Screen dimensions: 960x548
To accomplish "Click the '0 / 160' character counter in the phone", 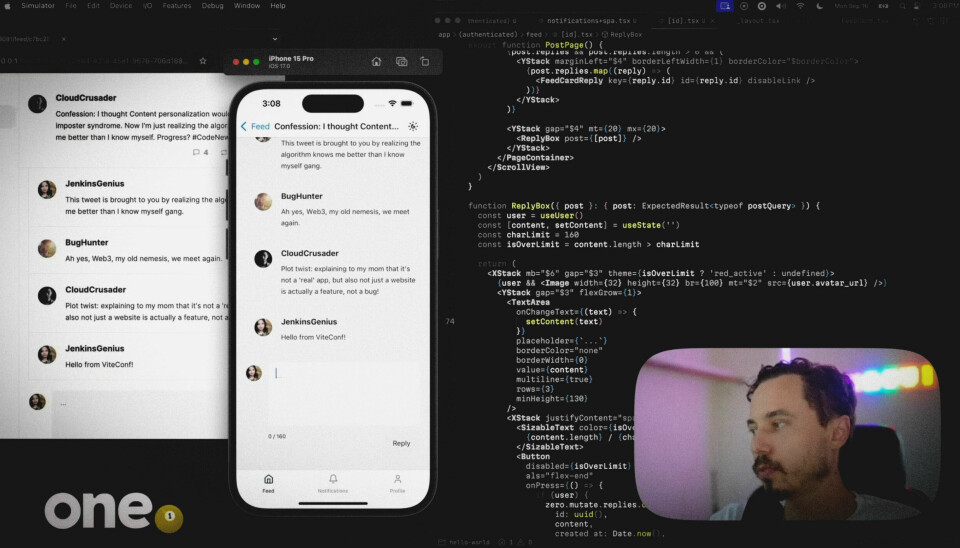I will tap(277, 436).
